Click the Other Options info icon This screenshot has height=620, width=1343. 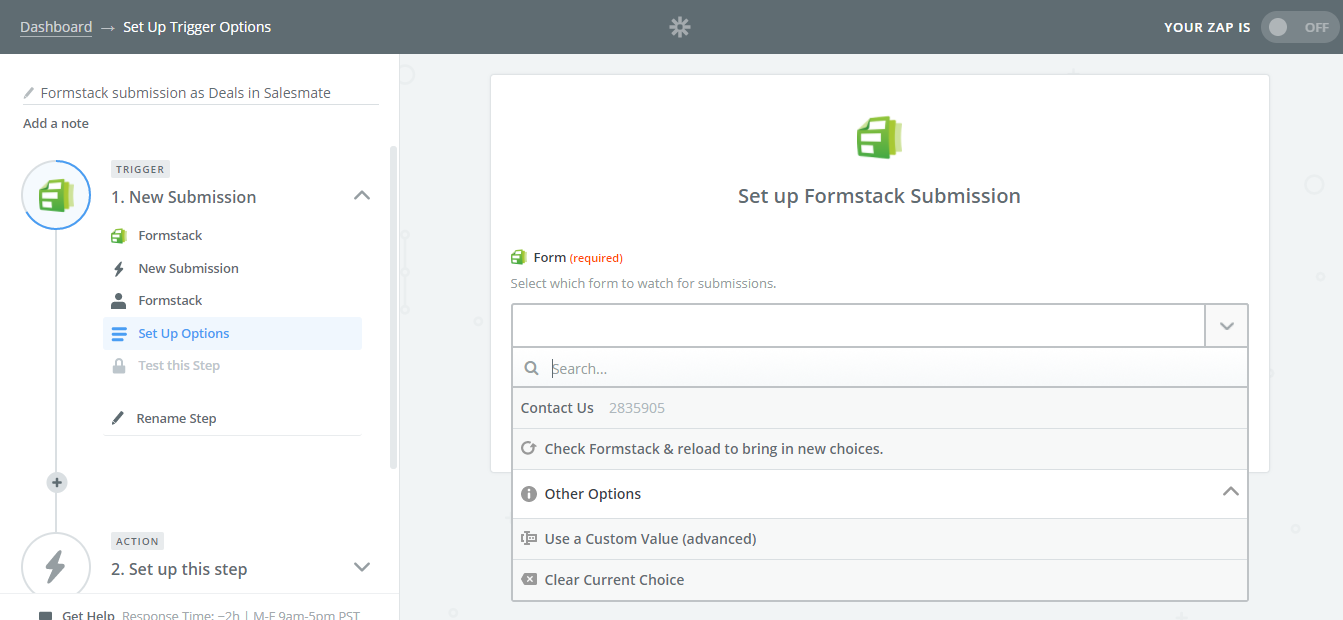click(x=529, y=494)
